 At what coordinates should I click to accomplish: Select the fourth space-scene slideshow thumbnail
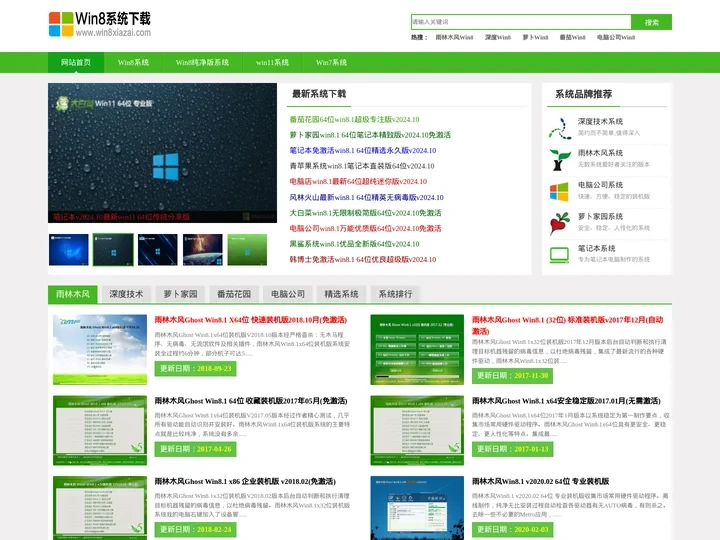(x=202, y=250)
